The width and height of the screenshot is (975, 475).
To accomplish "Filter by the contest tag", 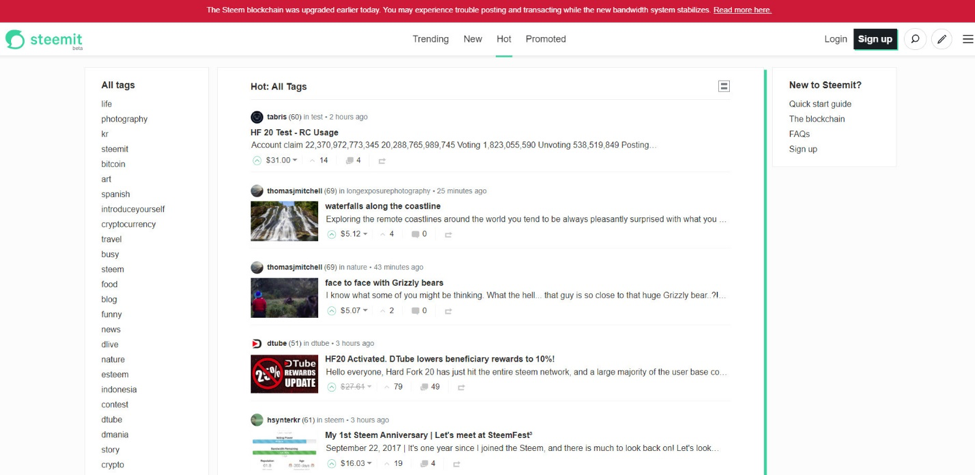I will (115, 404).
